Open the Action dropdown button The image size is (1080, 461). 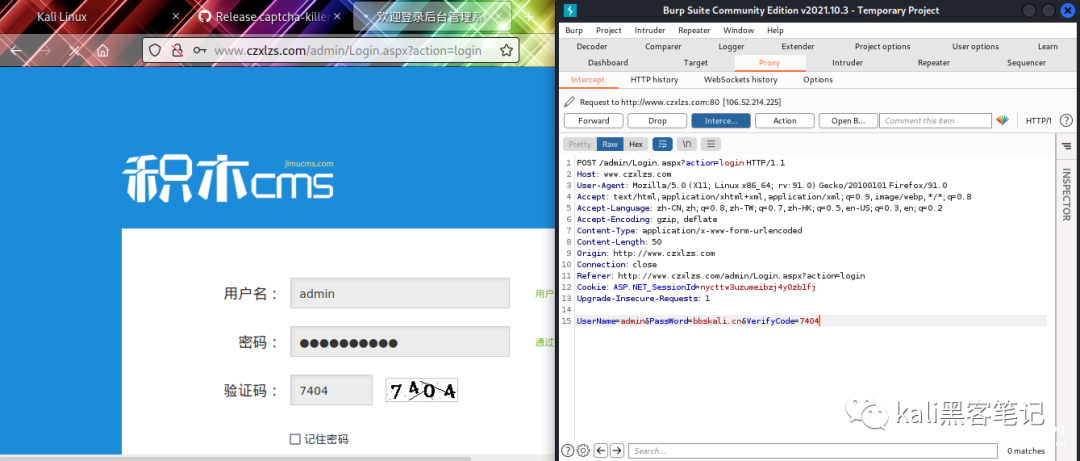pyautogui.click(x=785, y=121)
